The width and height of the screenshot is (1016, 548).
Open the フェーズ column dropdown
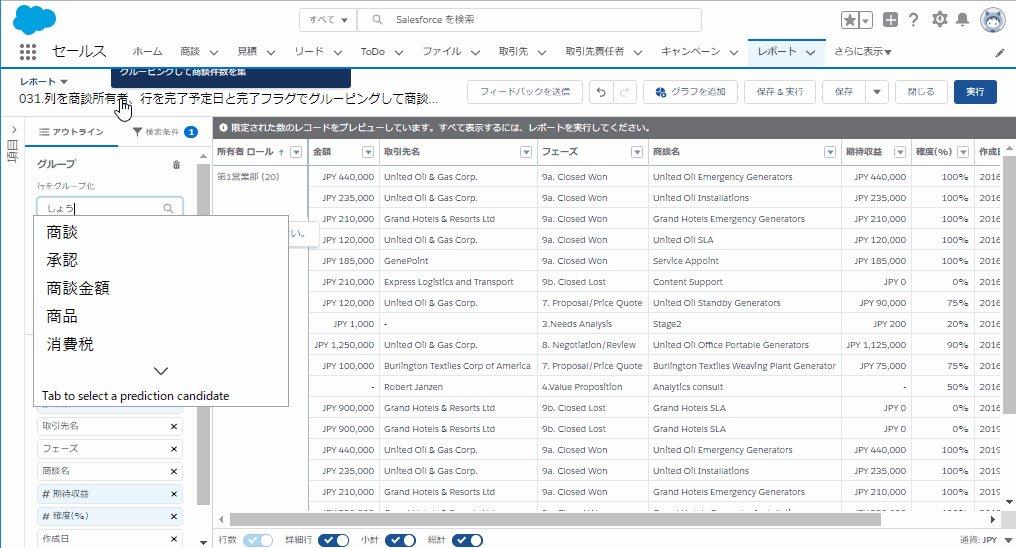point(637,152)
